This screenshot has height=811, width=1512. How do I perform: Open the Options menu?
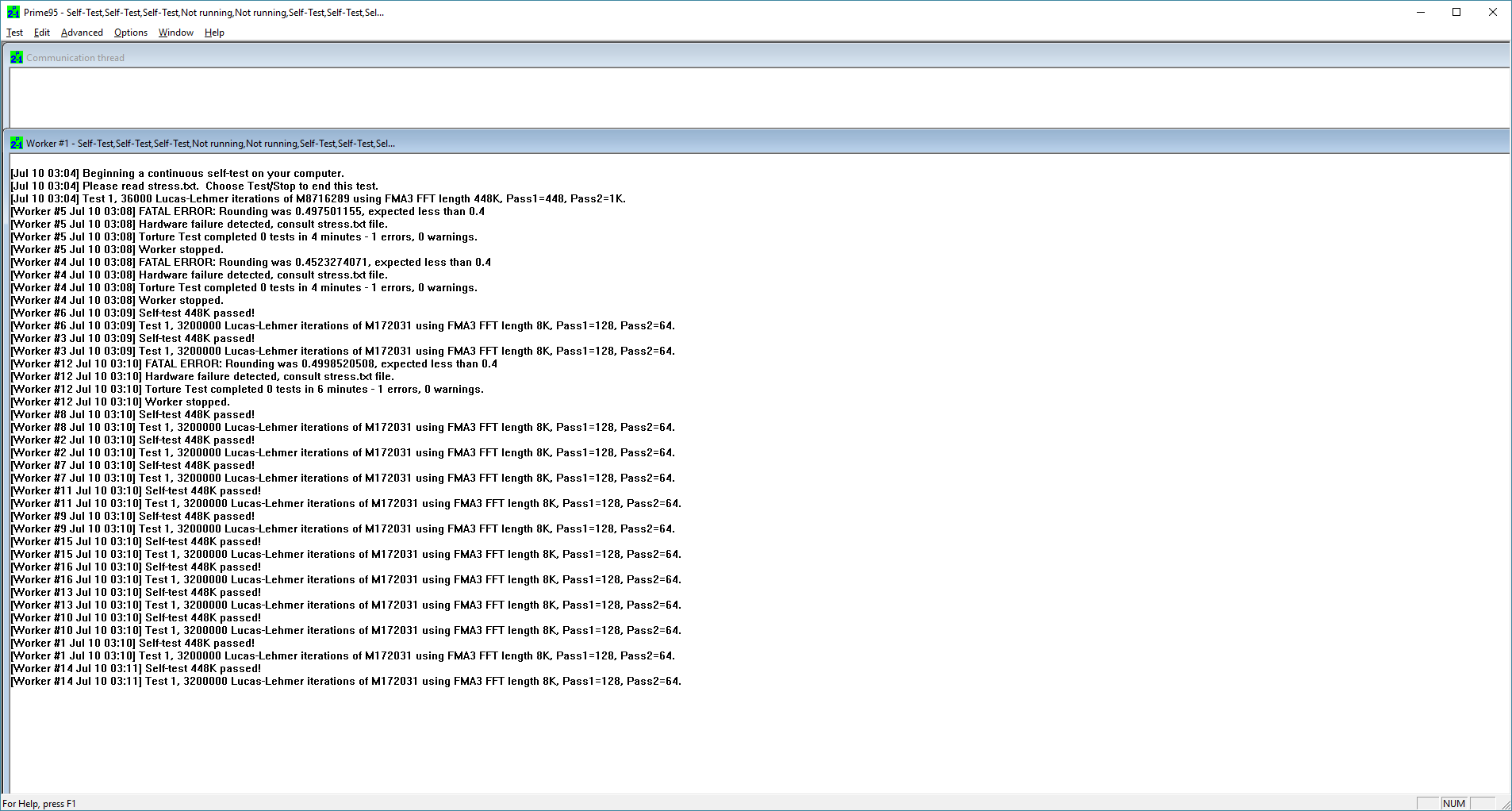(131, 33)
